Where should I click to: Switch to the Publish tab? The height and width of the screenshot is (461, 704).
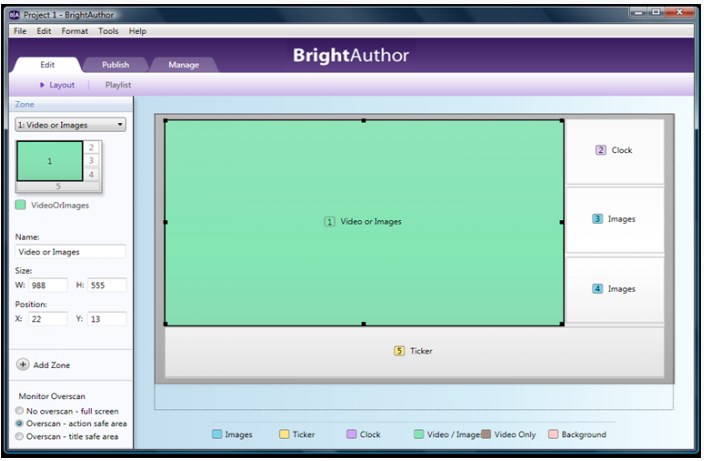pyautogui.click(x=115, y=65)
